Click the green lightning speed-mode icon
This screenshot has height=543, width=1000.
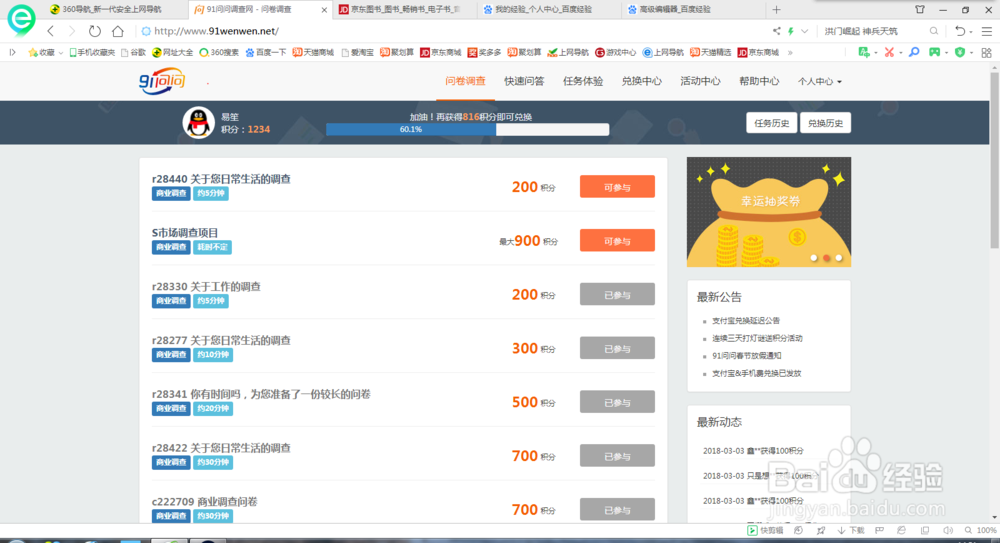coord(791,31)
